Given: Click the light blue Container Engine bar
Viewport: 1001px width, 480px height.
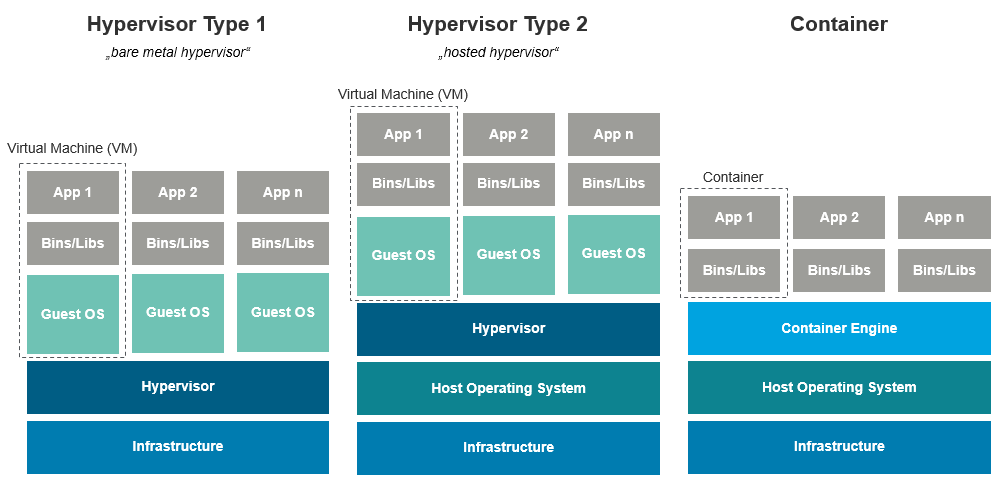Looking at the screenshot, I should 839,328.
